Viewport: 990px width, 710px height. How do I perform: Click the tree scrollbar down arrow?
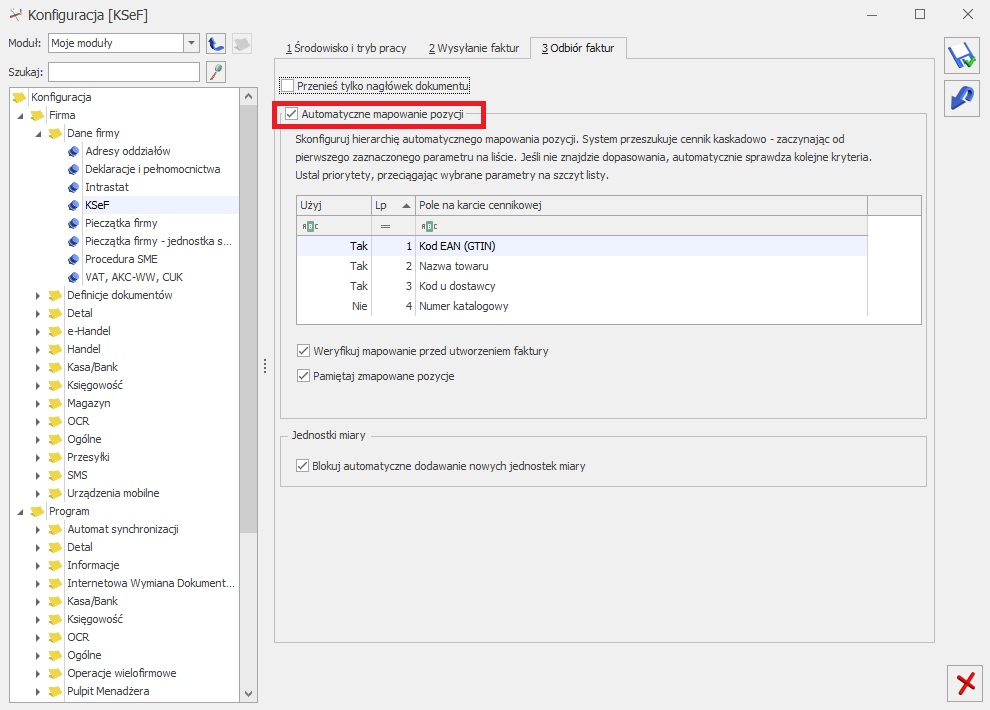tap(248, 694)
